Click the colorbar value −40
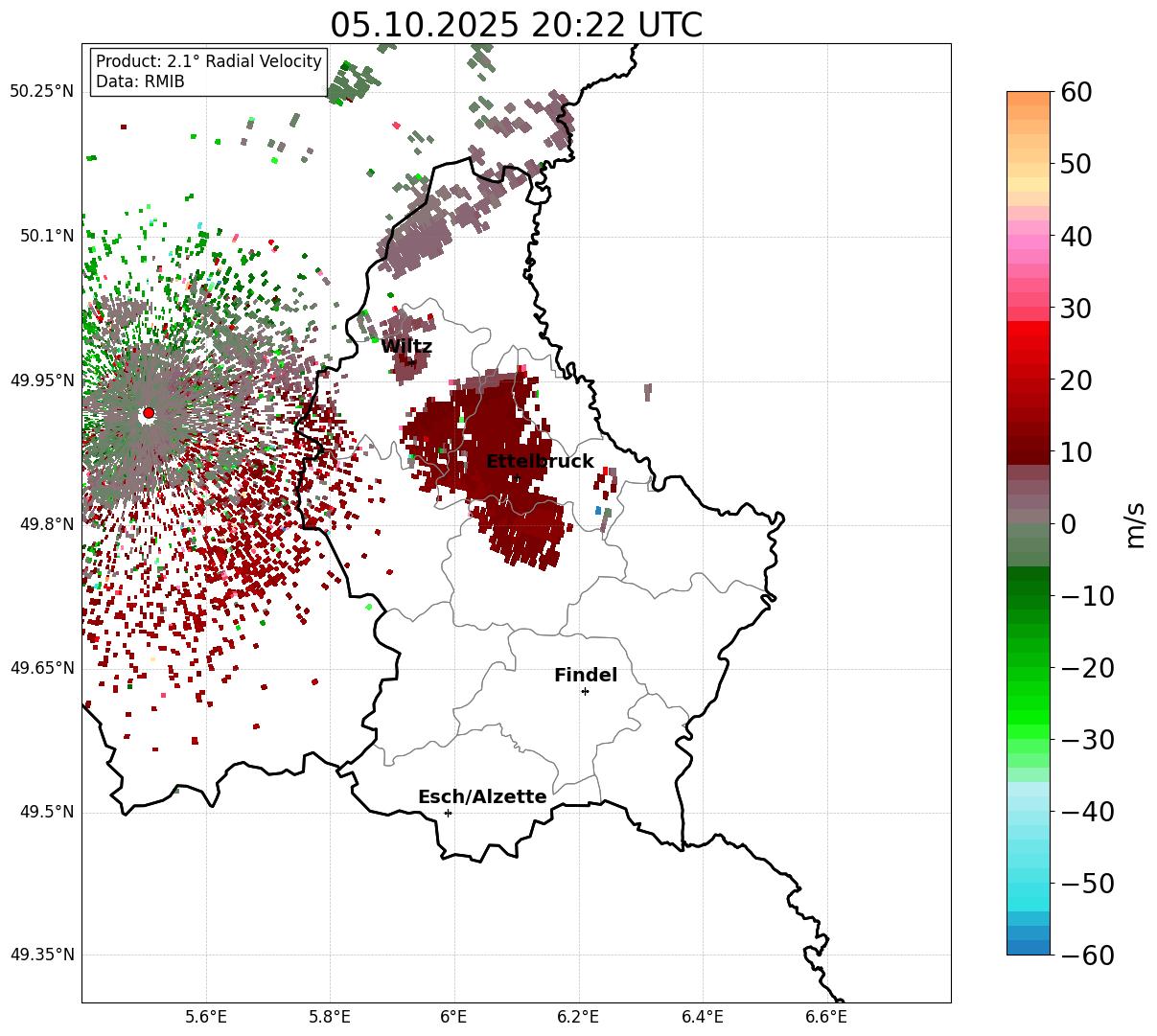The width and height of the screenshot is (1157, 1036). [x=1087, y=812]
